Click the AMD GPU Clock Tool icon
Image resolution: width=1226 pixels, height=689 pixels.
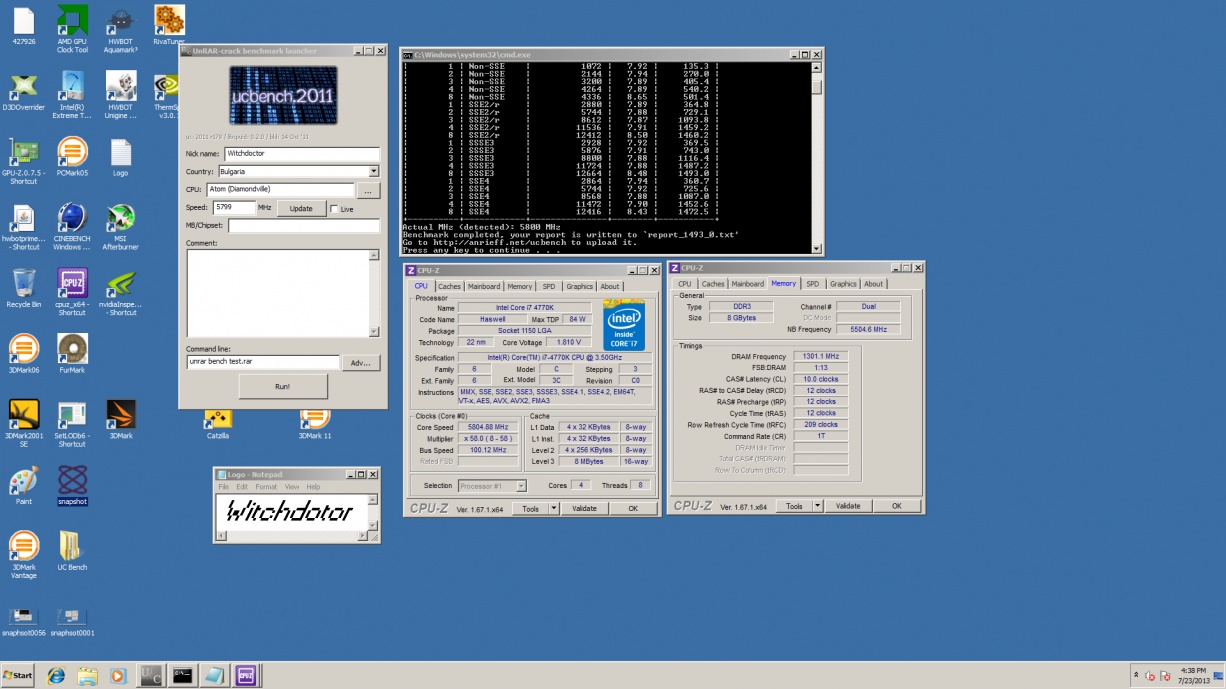coord(72,20)
